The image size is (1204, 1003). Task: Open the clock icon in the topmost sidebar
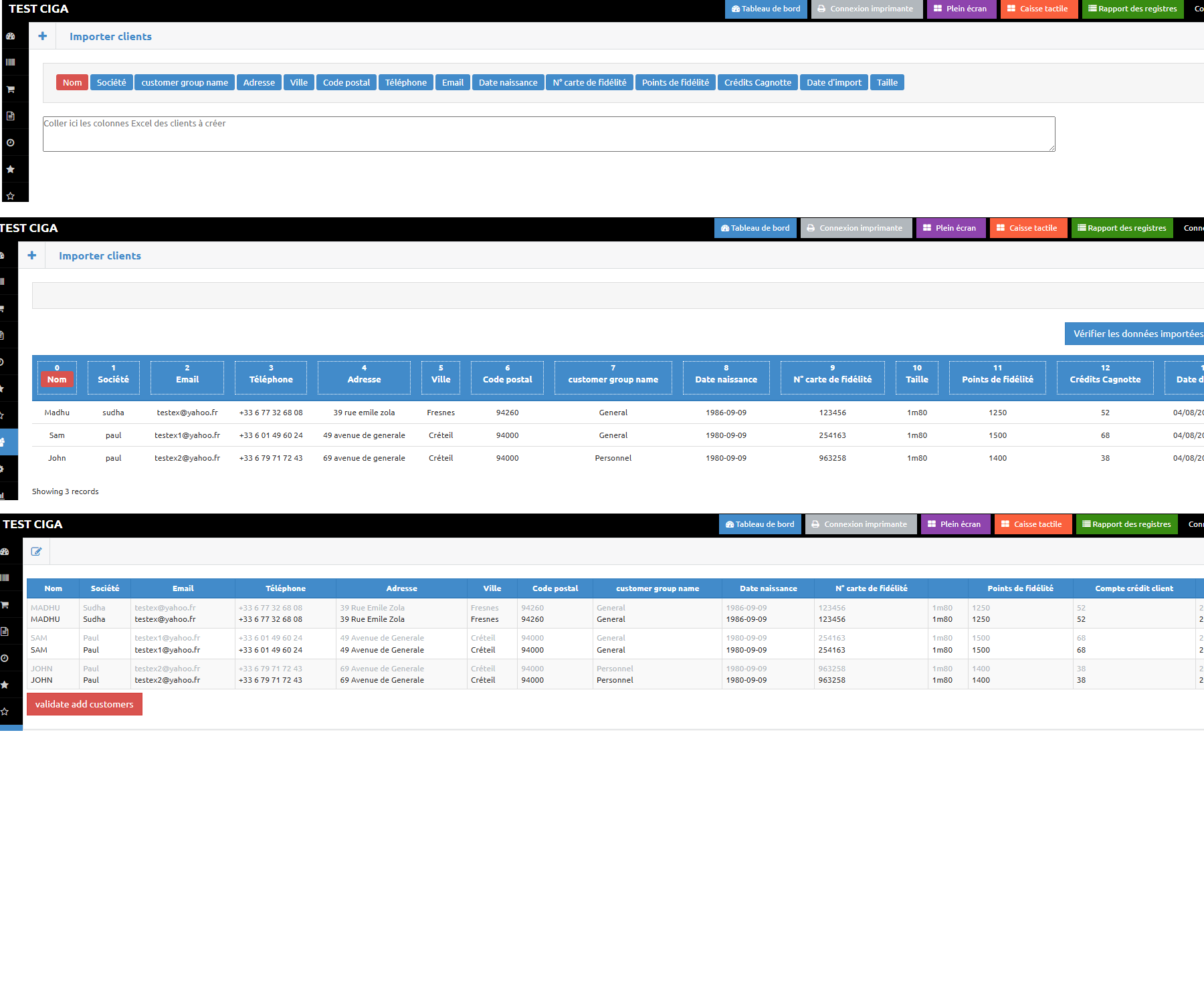click(x=11, y=142)
